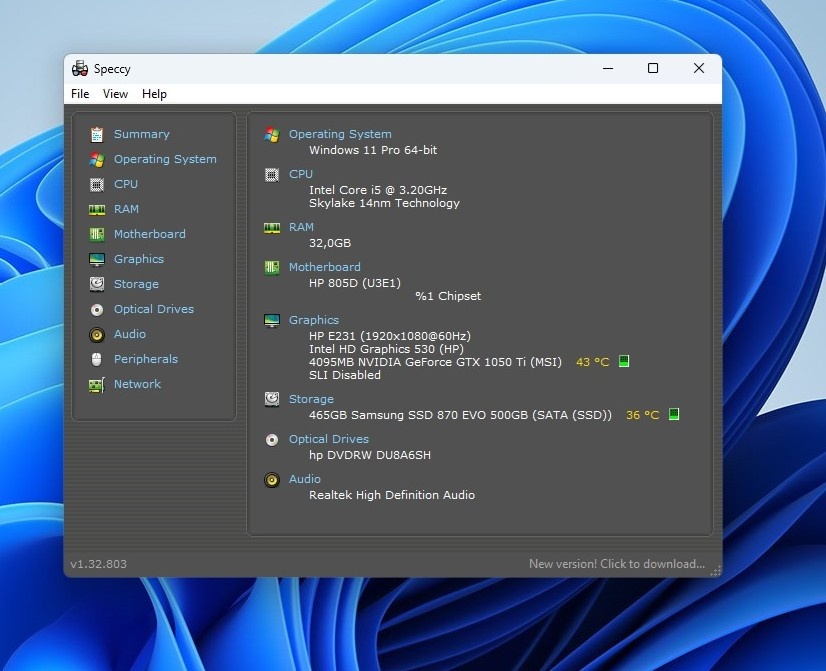Viewport: 826px width, 671px height.
Task: Open the File menu
Action: 80,94
